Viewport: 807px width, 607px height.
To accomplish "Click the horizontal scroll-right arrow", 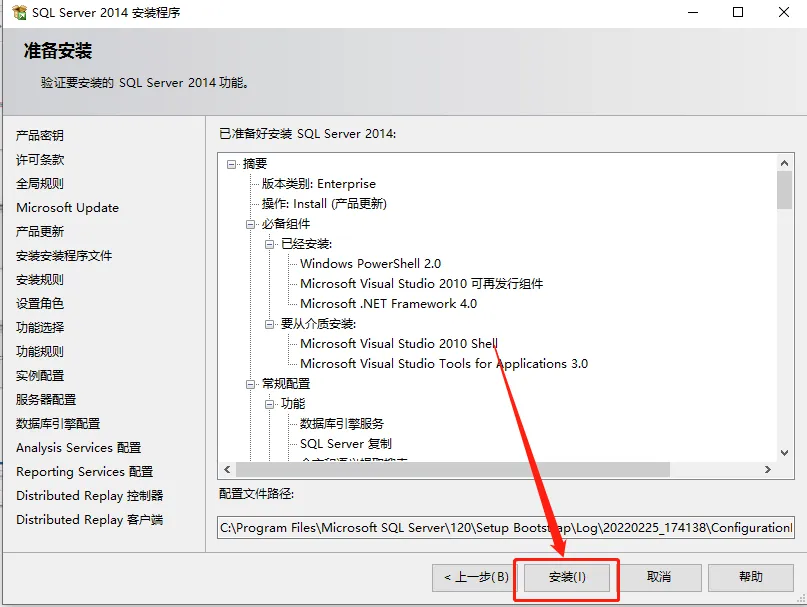I will 768,470.
